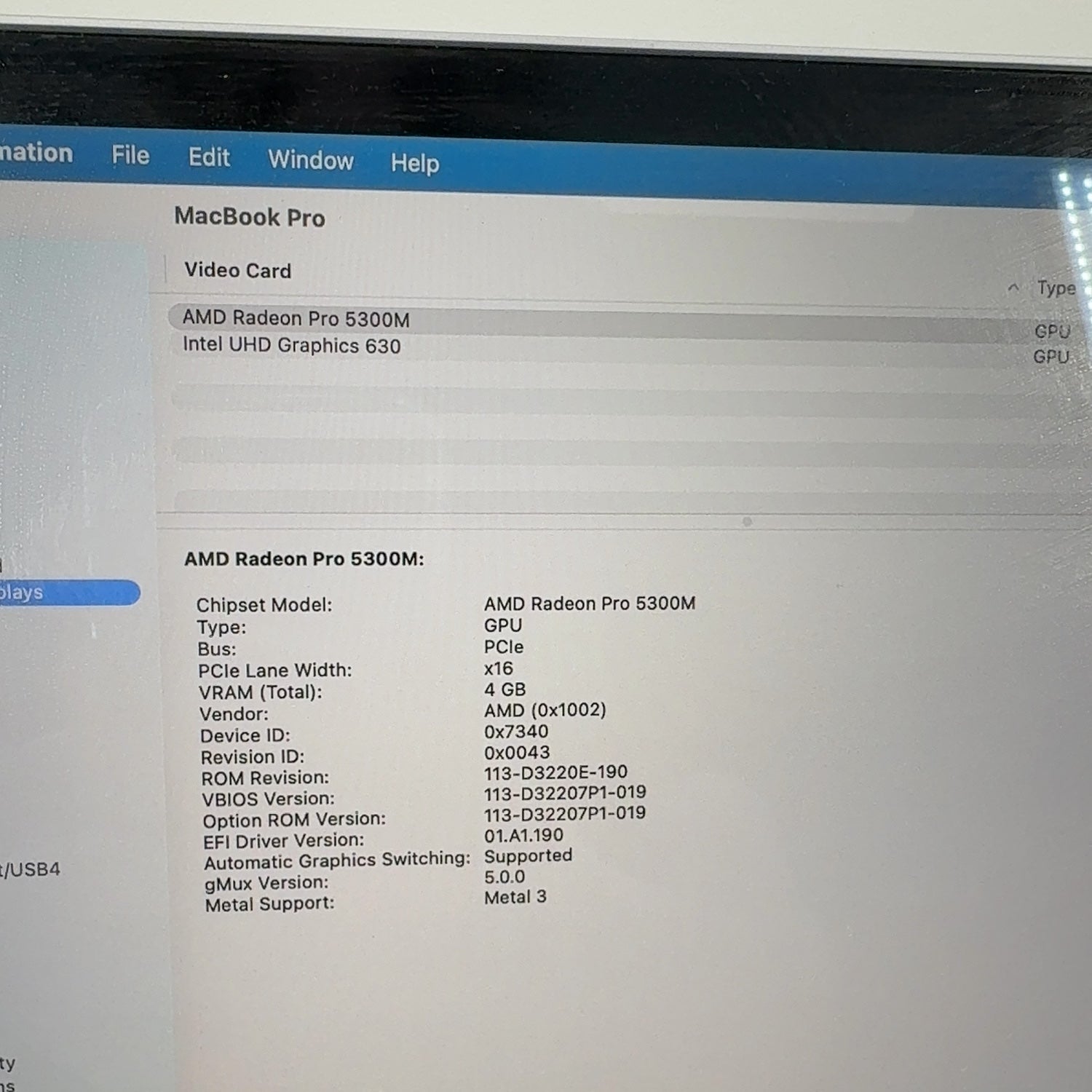Click the 'EFI Driver Version:' label
The image size is (1092, 1092).
click(x=284, y=842)
